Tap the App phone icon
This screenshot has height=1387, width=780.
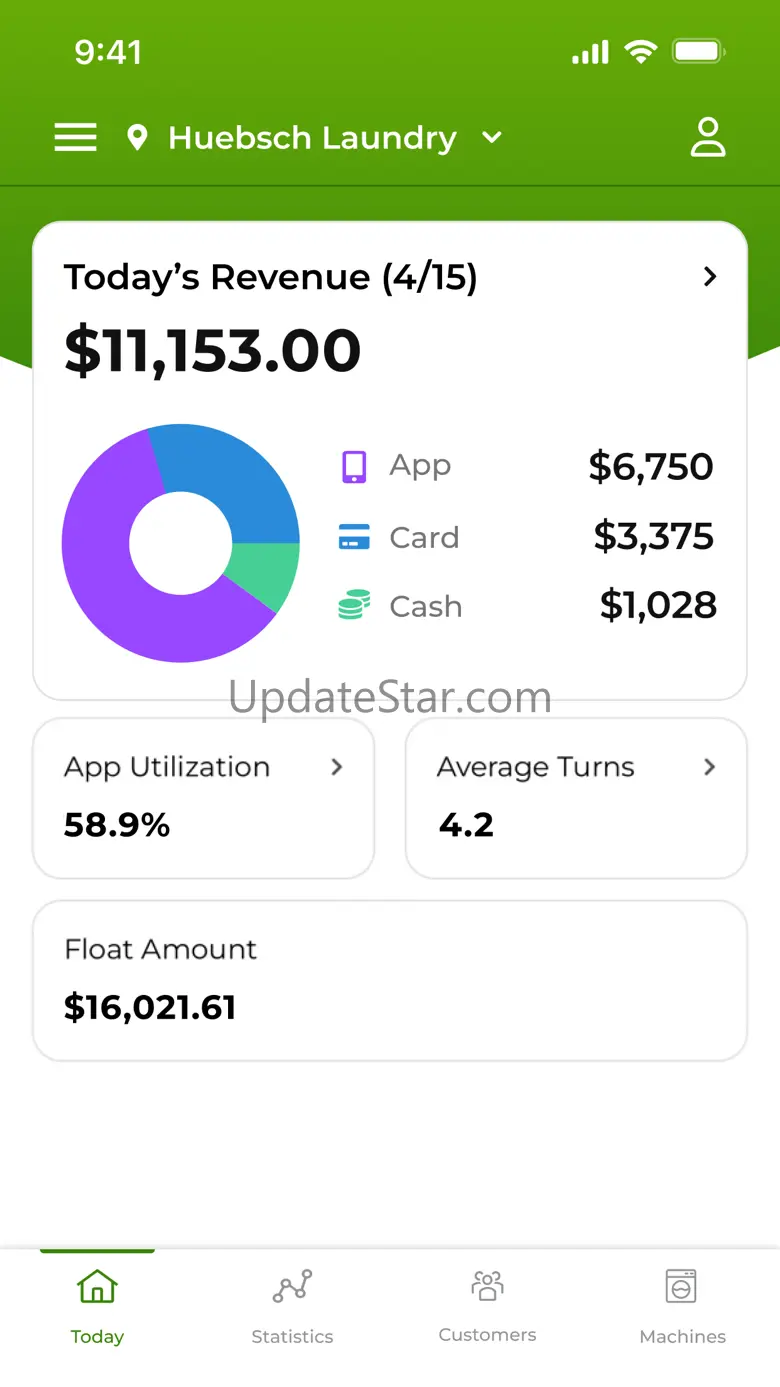pos(354,466)
